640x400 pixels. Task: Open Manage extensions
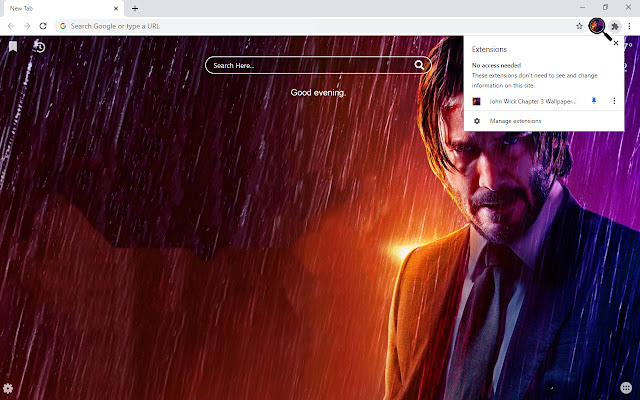[x=544, y=121]
